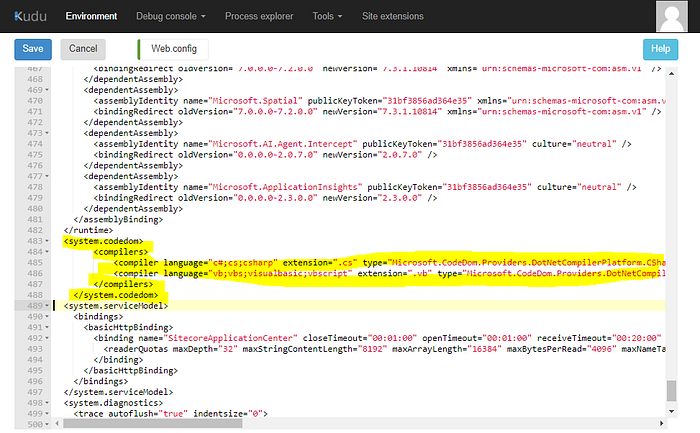Click the <system.serviceModel> opening tag
700x433 pixels.
coord(116,306)
